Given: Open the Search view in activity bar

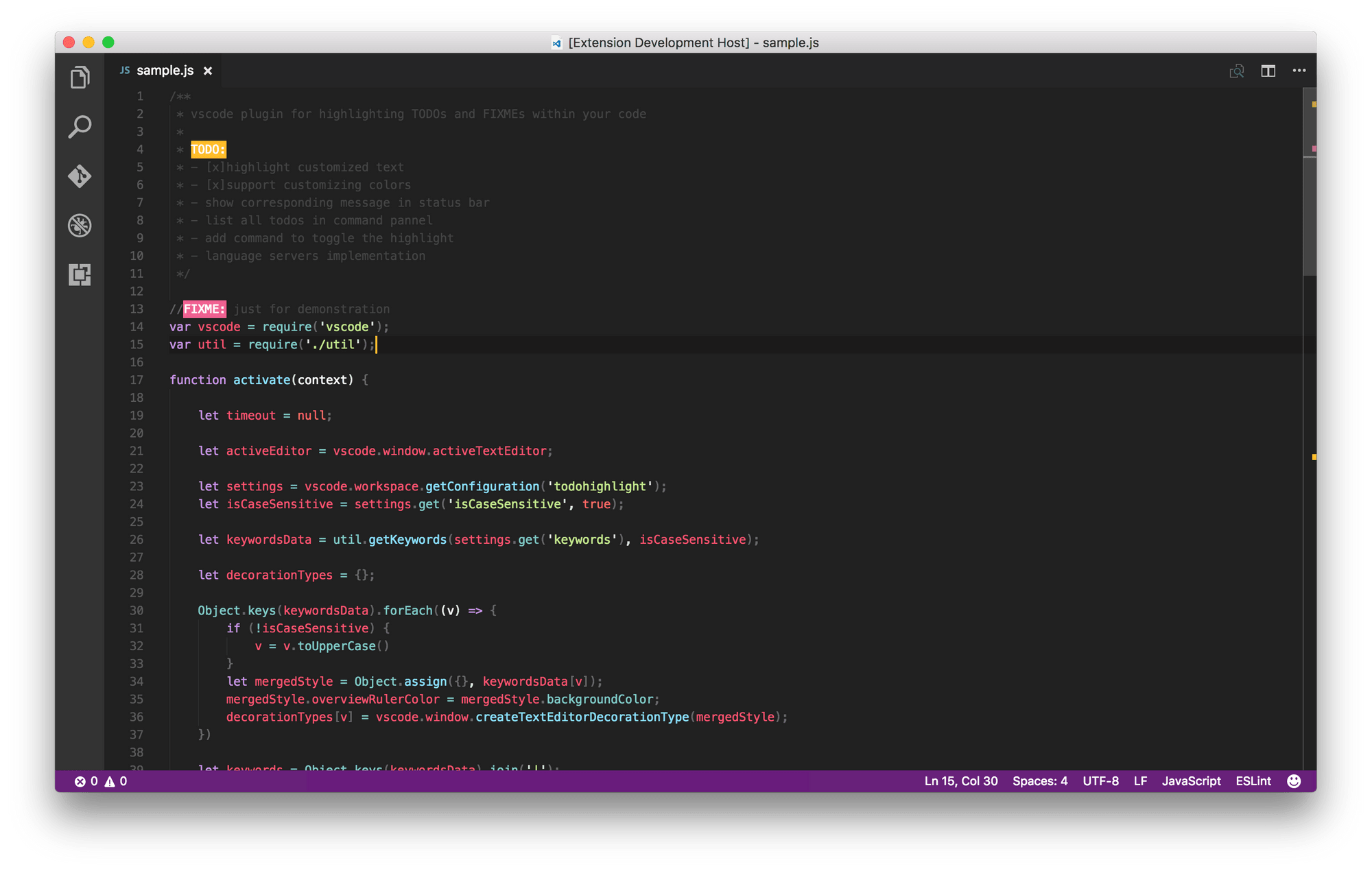Looking at the screenshot, I should [80, 127].
